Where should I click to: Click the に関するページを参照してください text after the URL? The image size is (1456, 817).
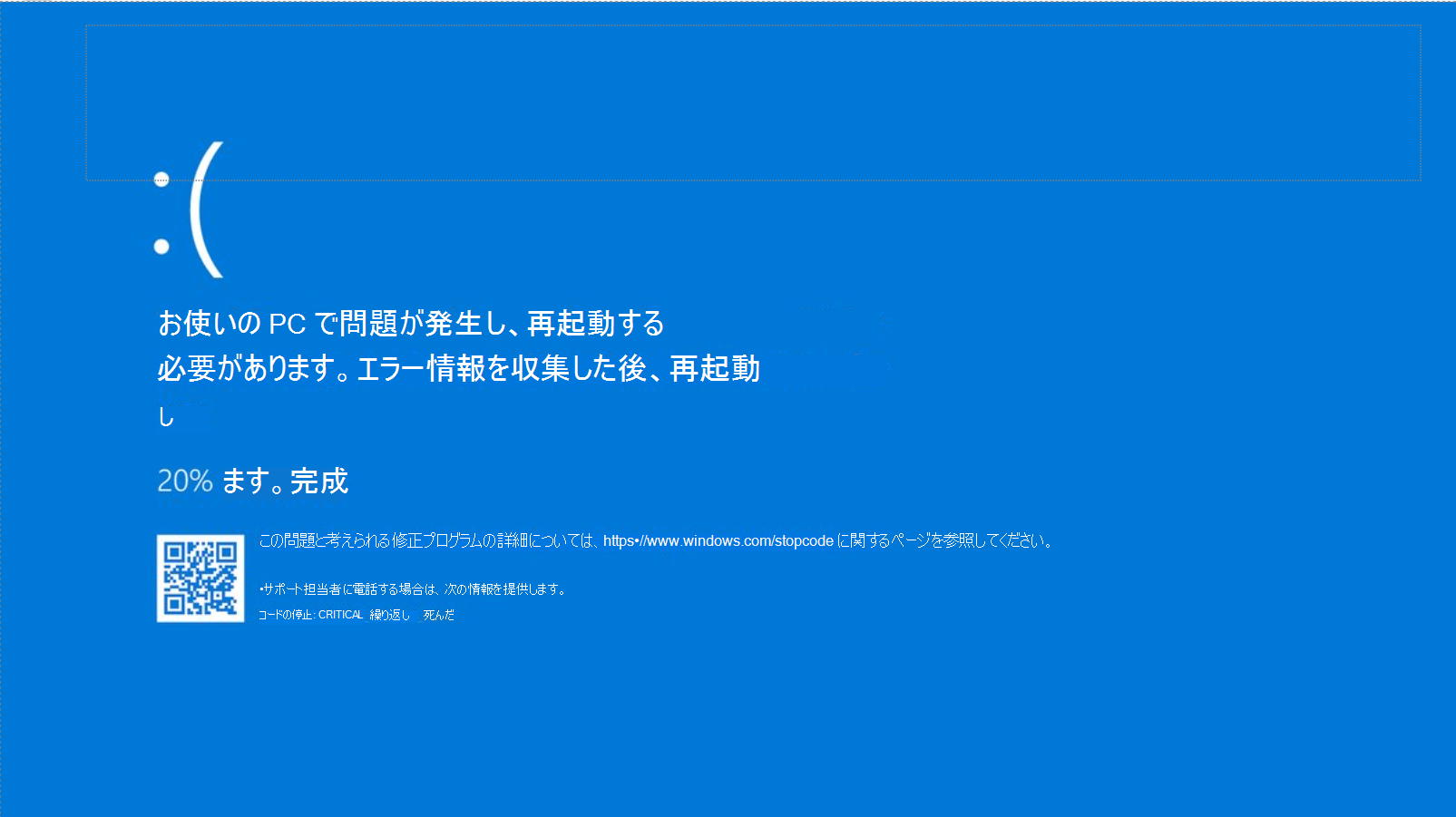click(943, 541)
